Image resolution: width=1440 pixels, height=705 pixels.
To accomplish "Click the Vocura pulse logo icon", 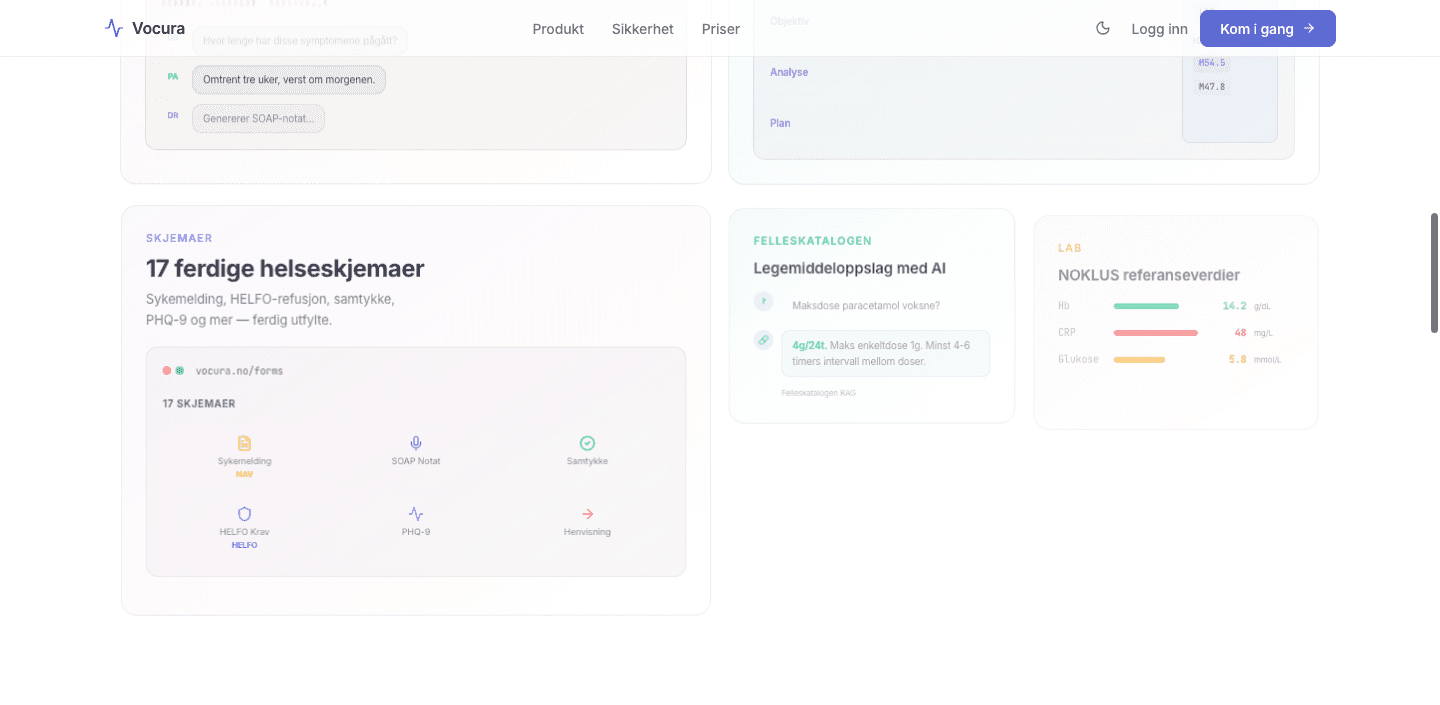I will [114, 28].
